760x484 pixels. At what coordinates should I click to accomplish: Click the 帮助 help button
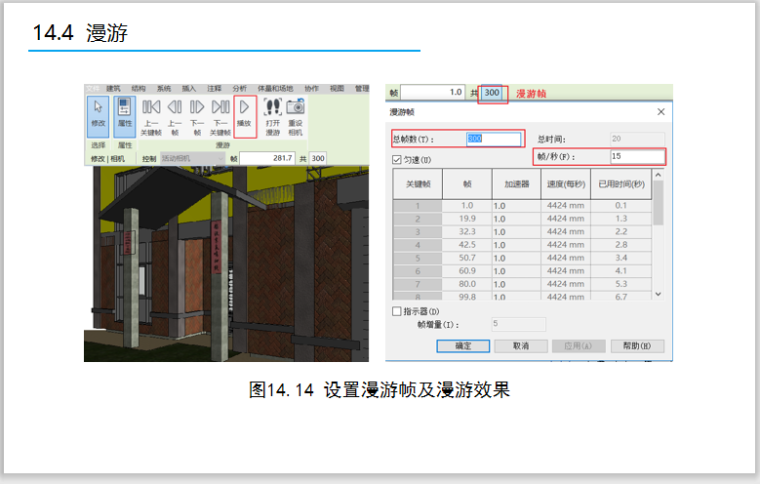[636, 345]
